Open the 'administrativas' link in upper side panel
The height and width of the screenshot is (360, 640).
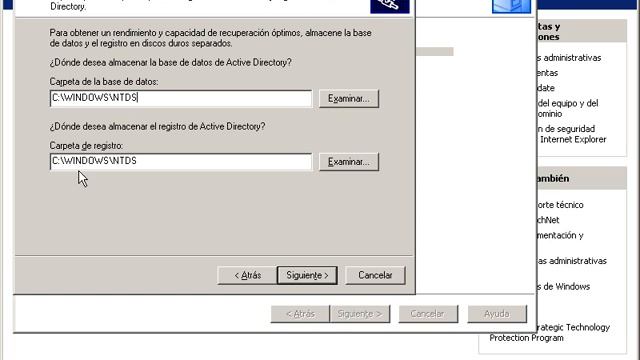[x=569, y=58]
